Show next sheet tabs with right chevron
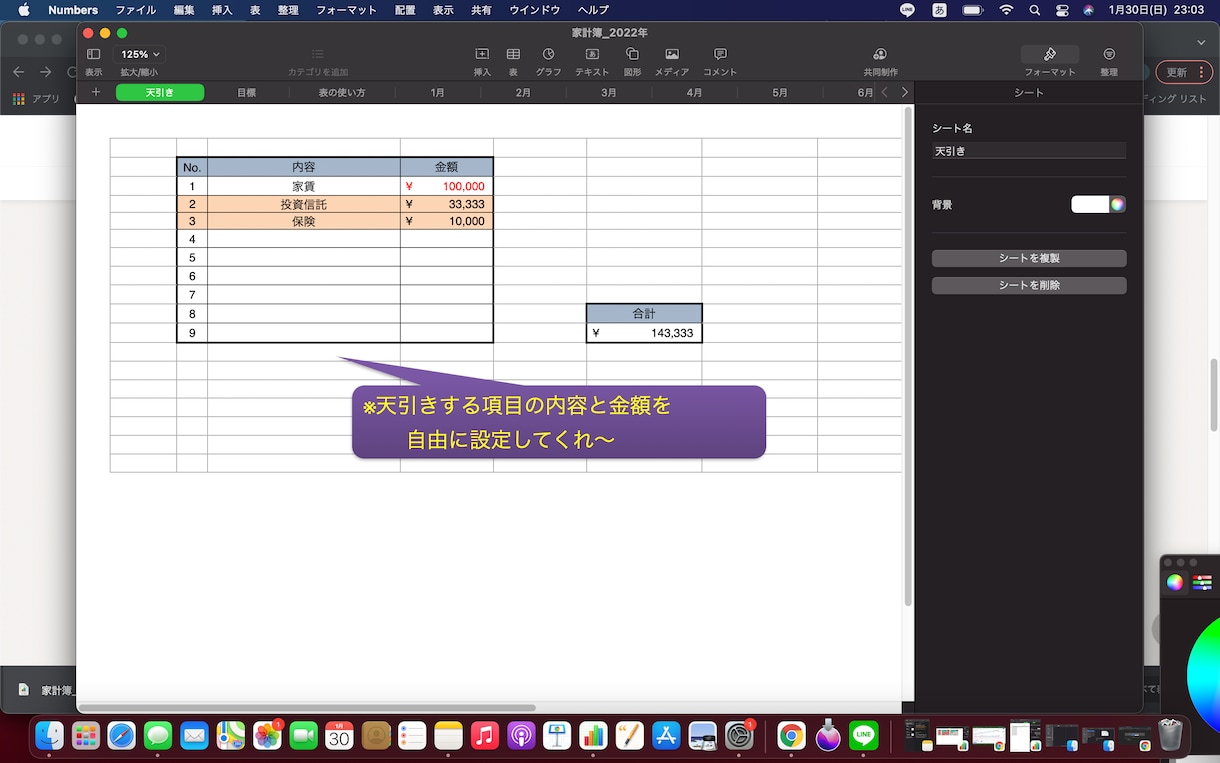The image size is (1220, 763). click(905, 92)
